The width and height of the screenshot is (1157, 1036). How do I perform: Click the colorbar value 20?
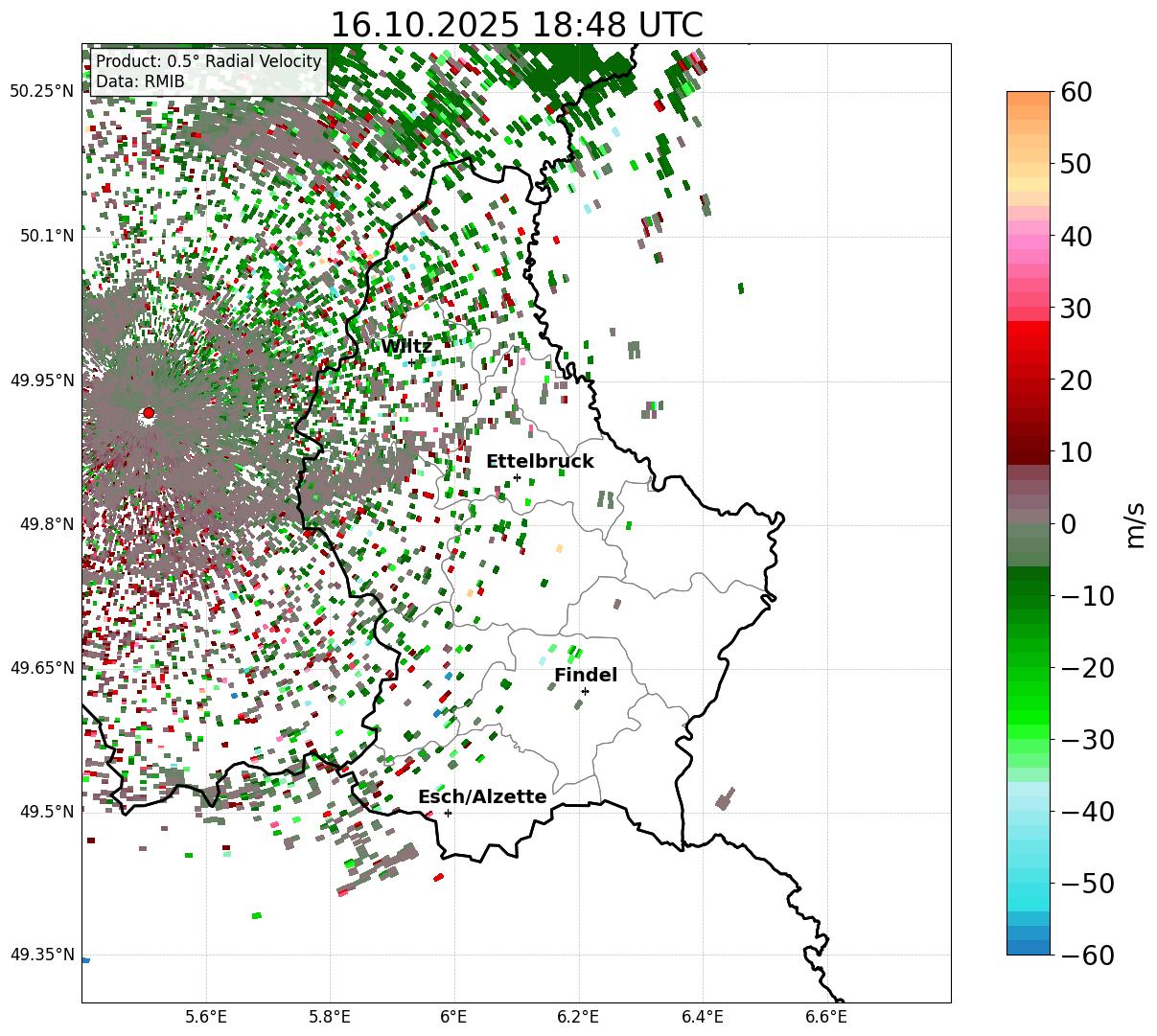1075,380
